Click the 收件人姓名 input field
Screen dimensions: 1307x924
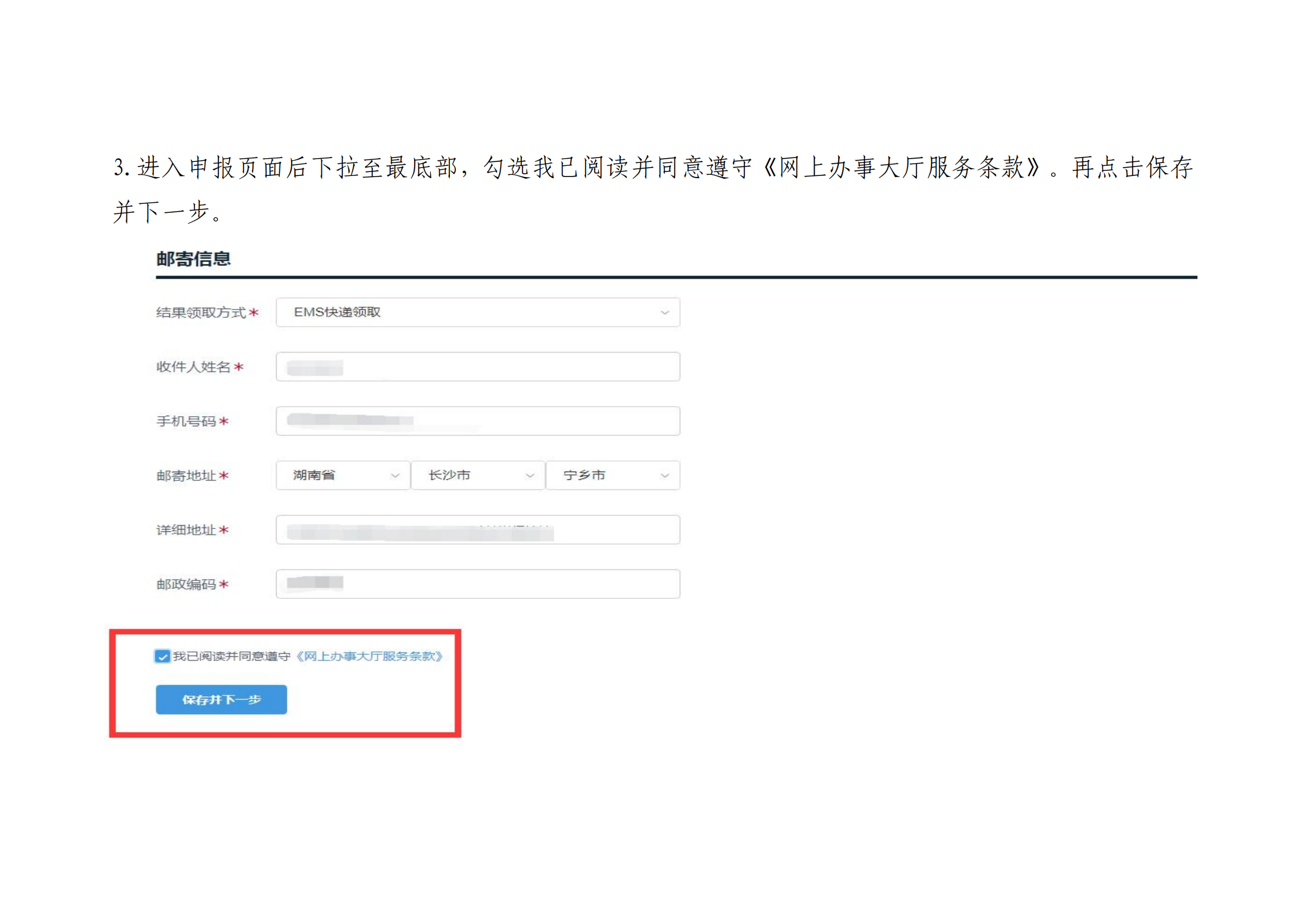(478, 367)
